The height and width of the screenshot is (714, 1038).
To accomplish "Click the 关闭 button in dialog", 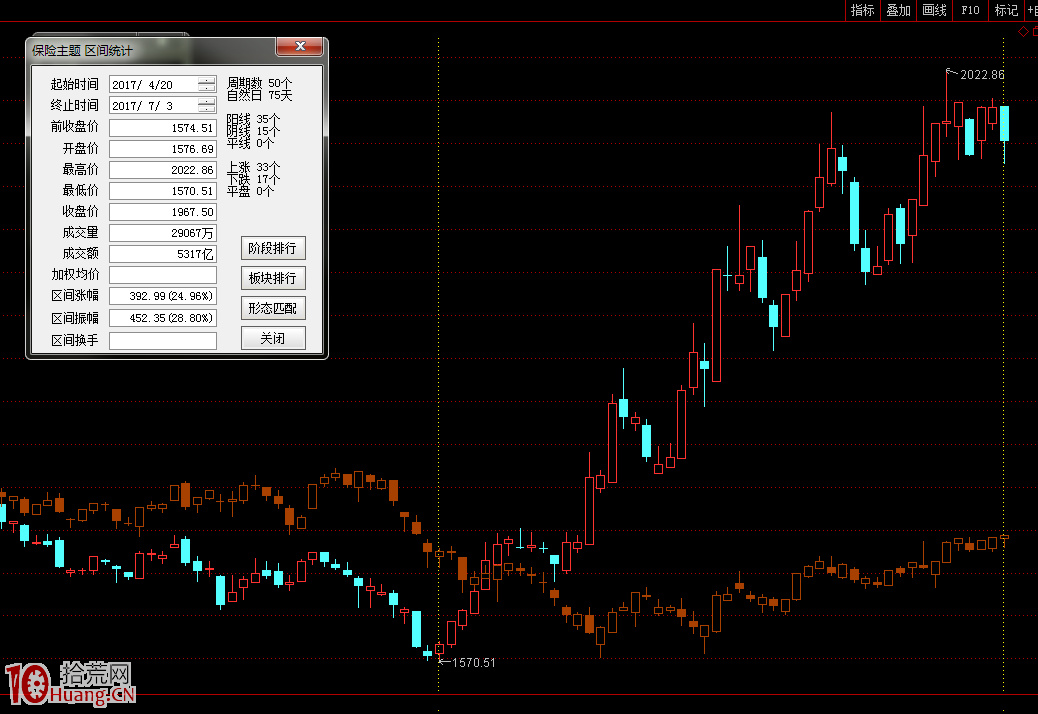I will click(x=273, y=338).
